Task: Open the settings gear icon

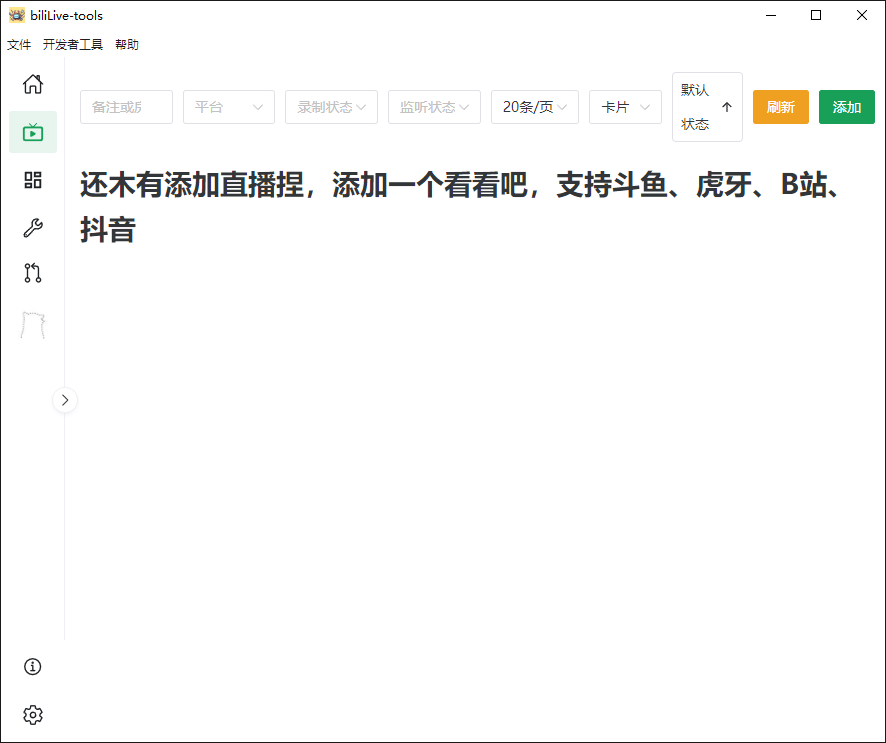Action: pos(32,714)
